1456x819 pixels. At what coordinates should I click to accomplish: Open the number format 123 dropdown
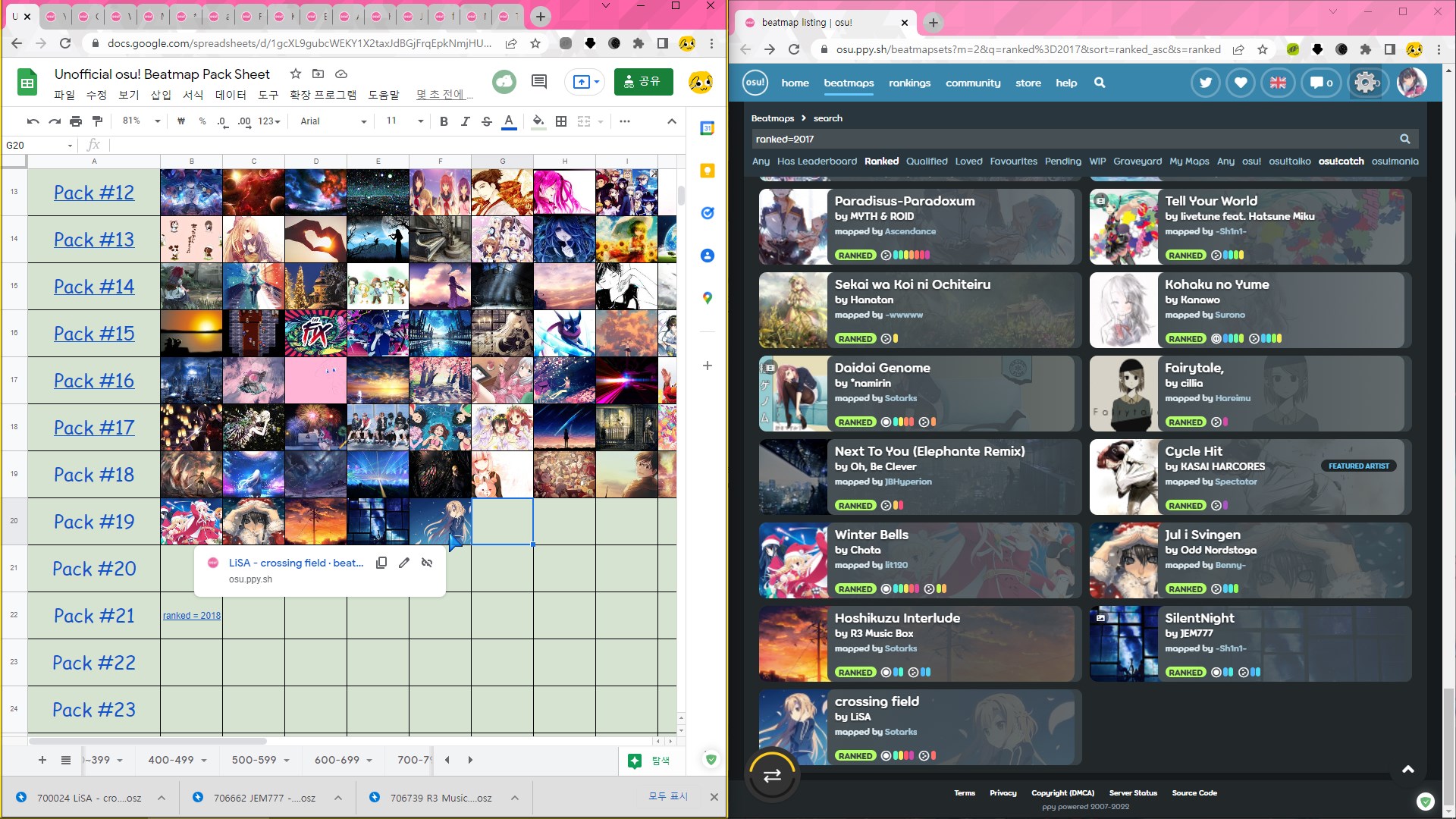pos(269,121)
